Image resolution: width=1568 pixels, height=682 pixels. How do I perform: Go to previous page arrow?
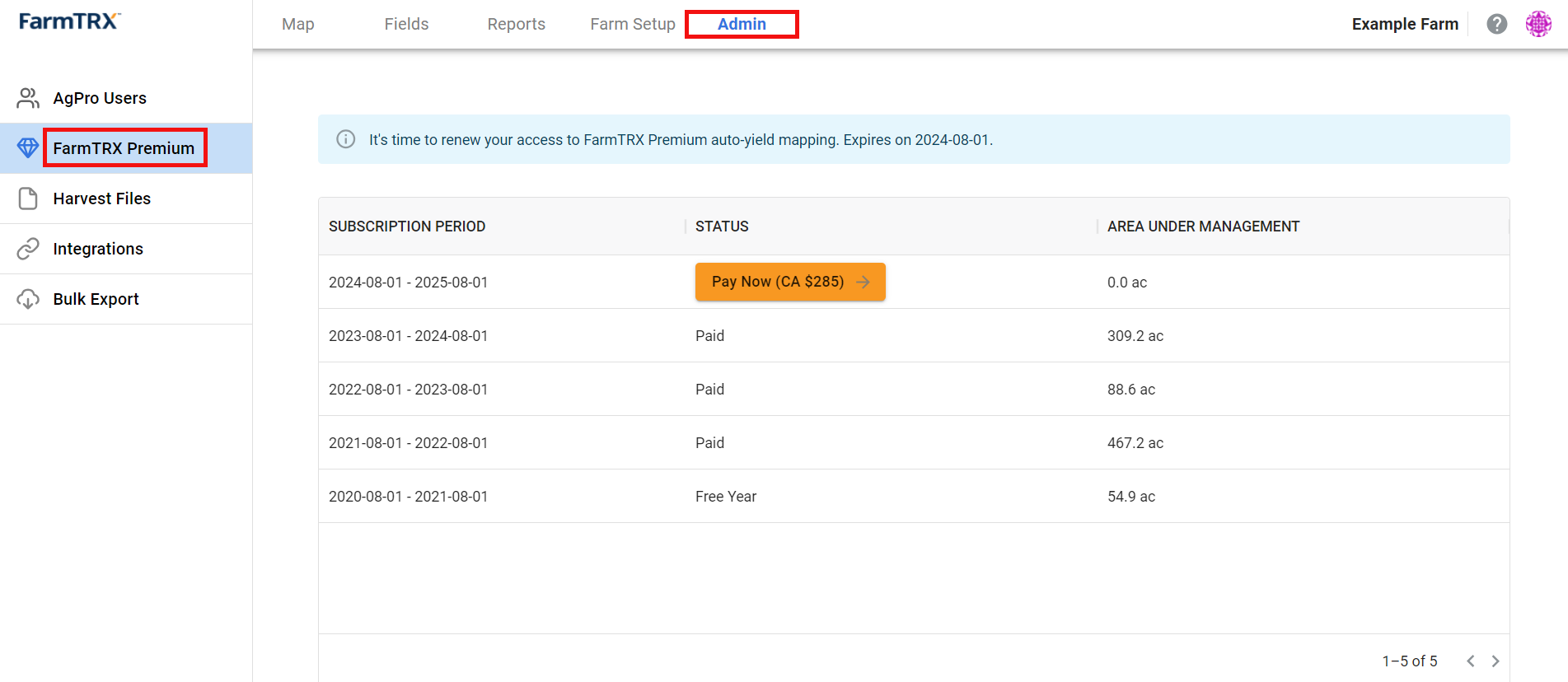click(x=1471, y=661)
